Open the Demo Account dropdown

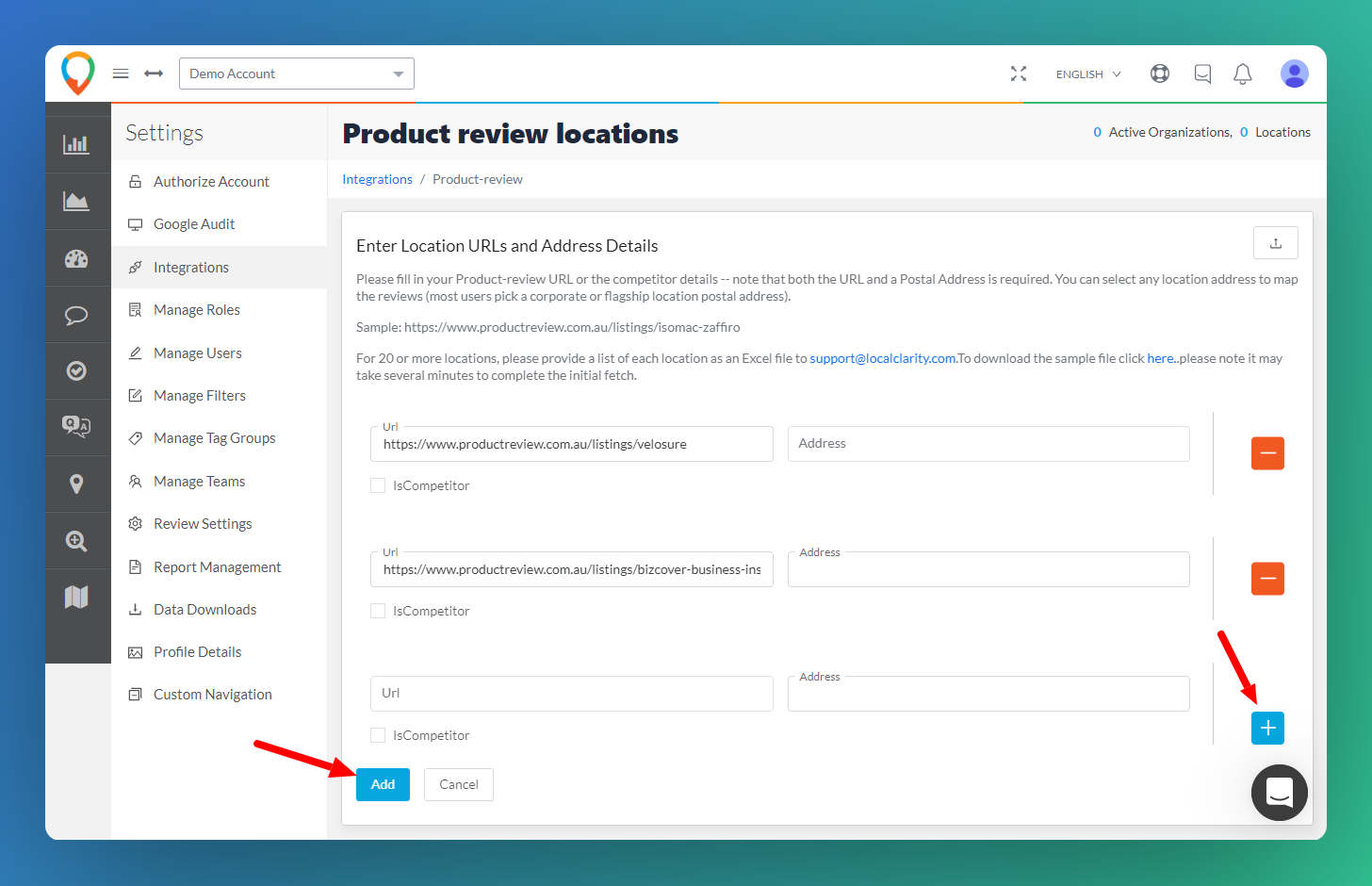pos(297,74)
